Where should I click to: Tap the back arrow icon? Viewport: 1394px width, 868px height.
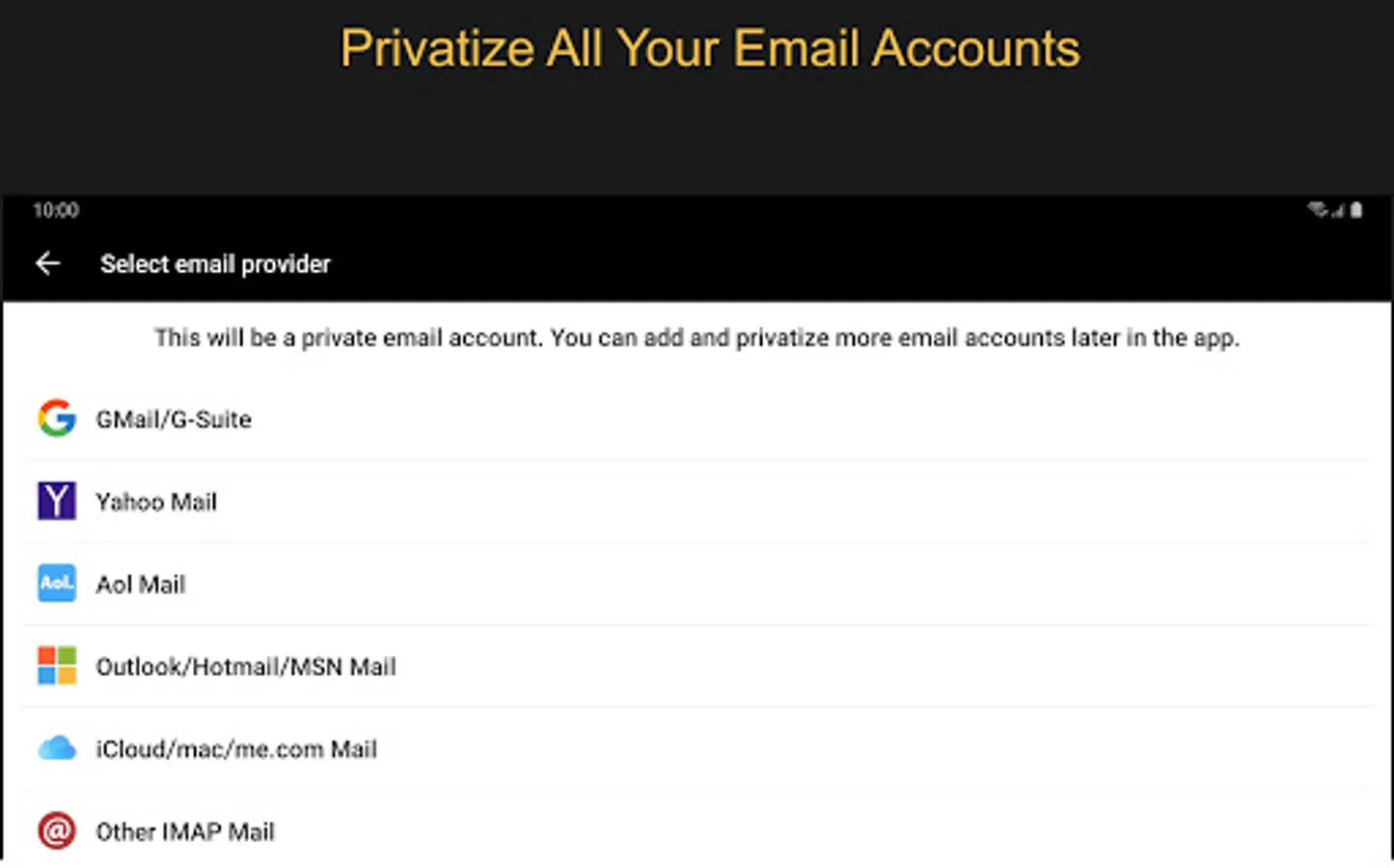coord(47,263)
